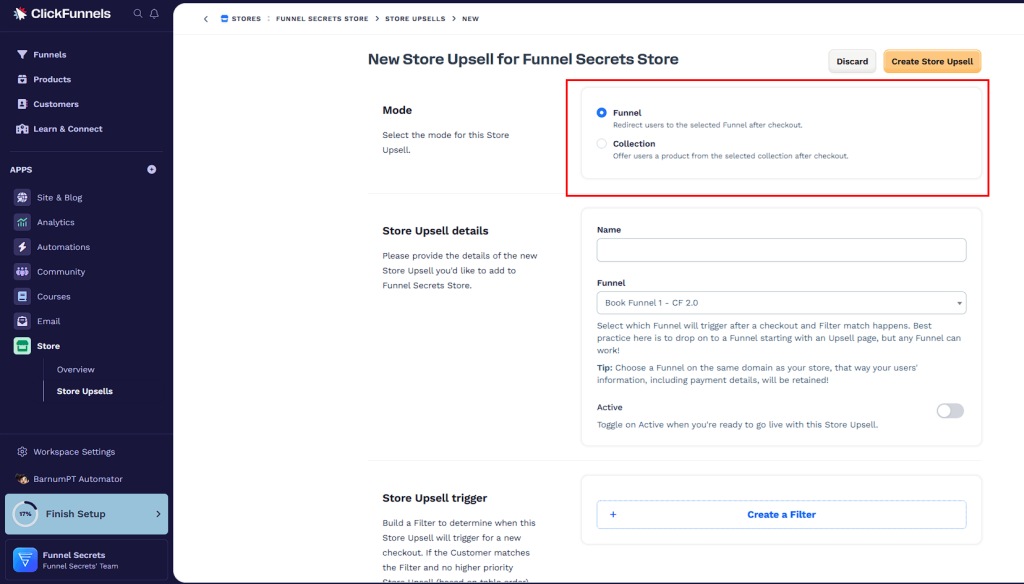Open the Email app
Screen dimensions: 1024x584
[48, 321]
